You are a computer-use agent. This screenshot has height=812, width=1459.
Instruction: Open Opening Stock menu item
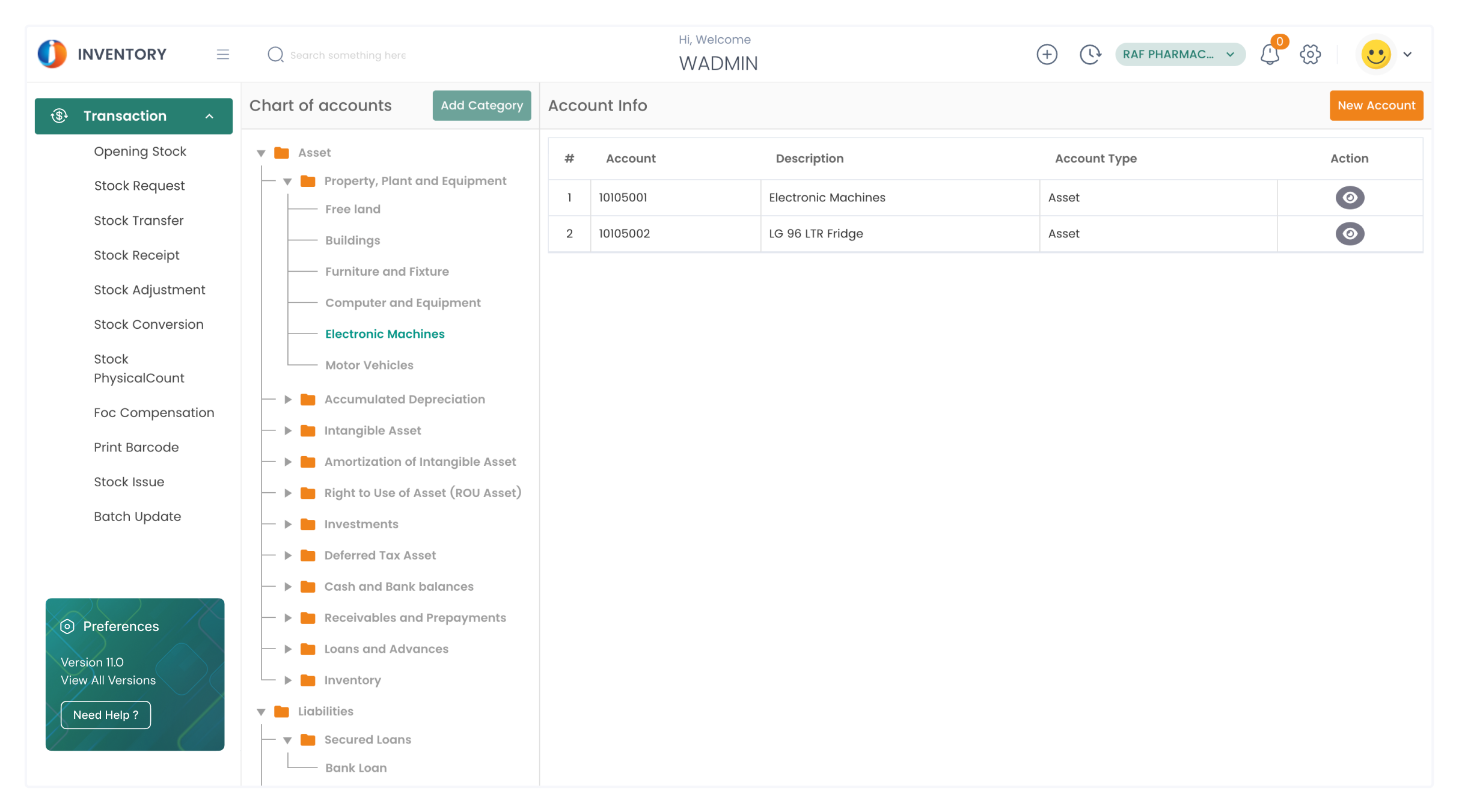pyautogui.click(x=139, y=151)
